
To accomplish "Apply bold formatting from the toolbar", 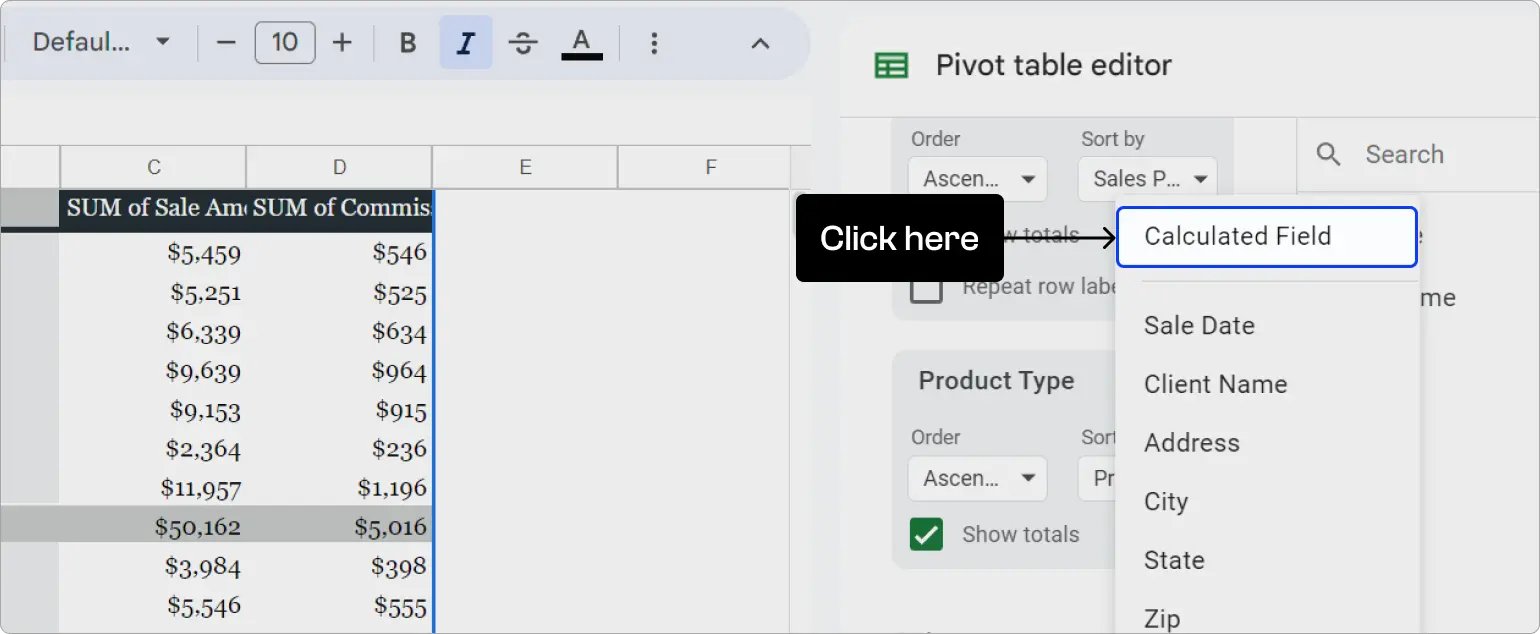I will tap(407, 42).
